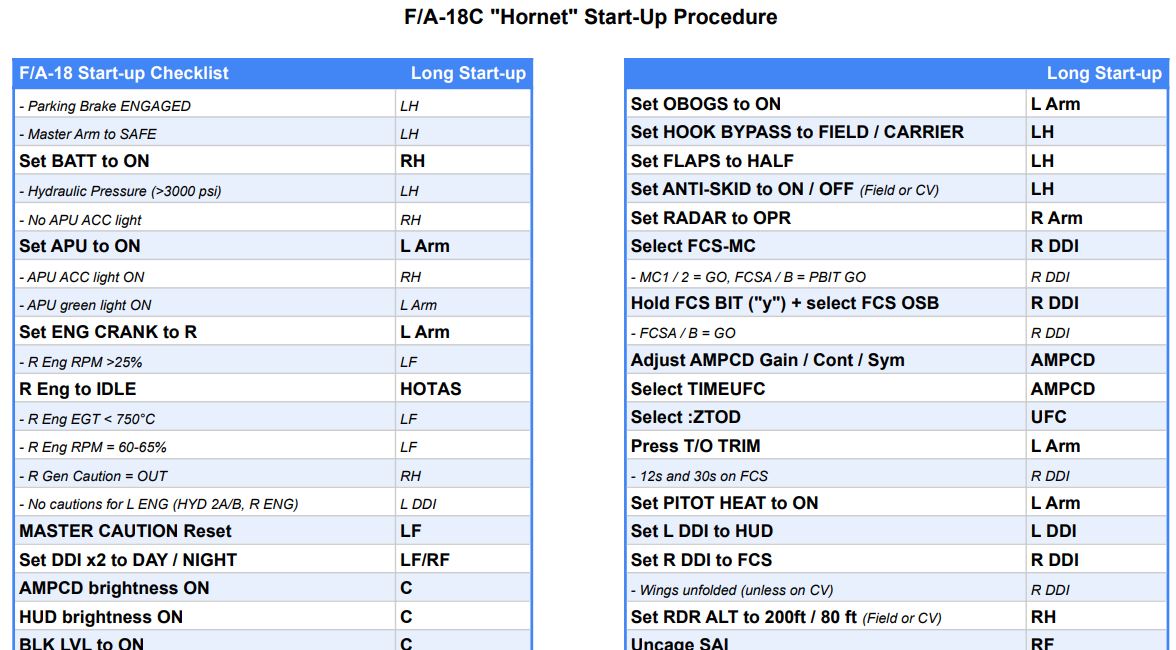
Task: Click the "Parking Brake ENGAGED" check item
Action: coord(105,106)
